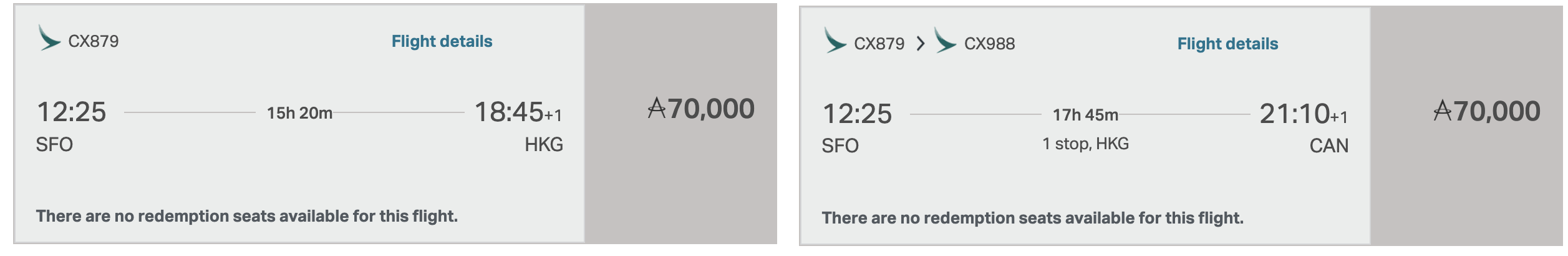This screenshot has width=1568, height=256.
Task: Select the 70,000 miles price for the CAN flight
Action: click(x=1486, y=112)
